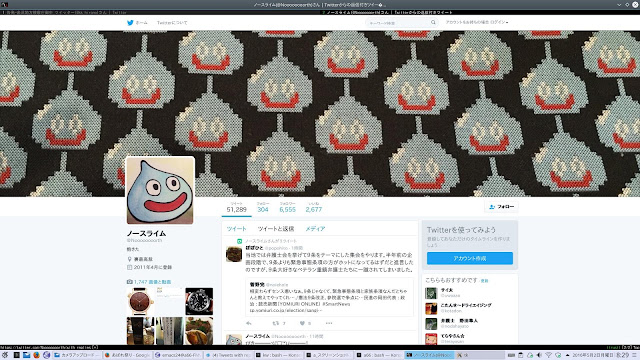Click the ぽぽひと username
The height and width of the screenshot is (360, 640).
tap(254, 248)
